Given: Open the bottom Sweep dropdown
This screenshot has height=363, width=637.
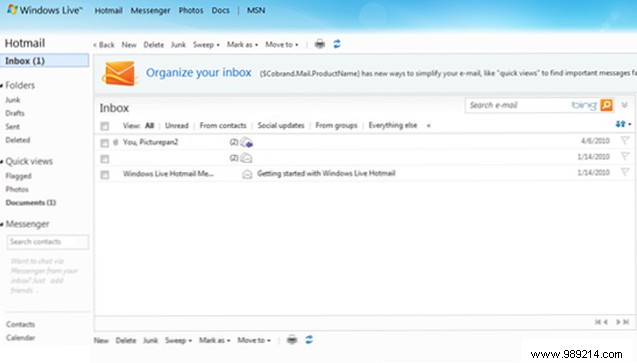Looking at the screenshot, I should [178, 340].
